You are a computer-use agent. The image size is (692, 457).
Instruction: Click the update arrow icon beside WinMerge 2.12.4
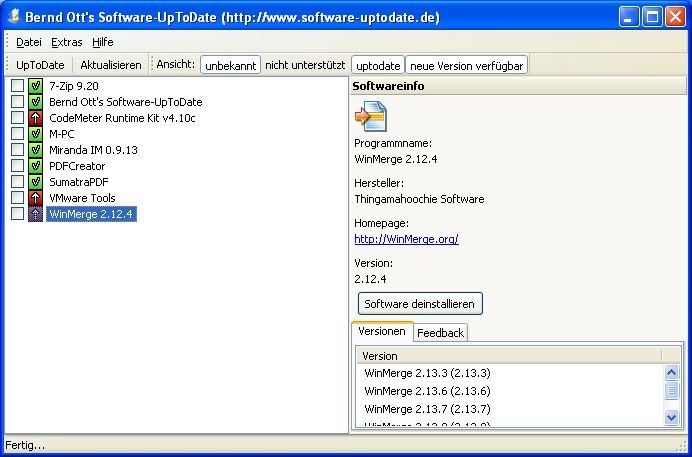pos(35,214)
